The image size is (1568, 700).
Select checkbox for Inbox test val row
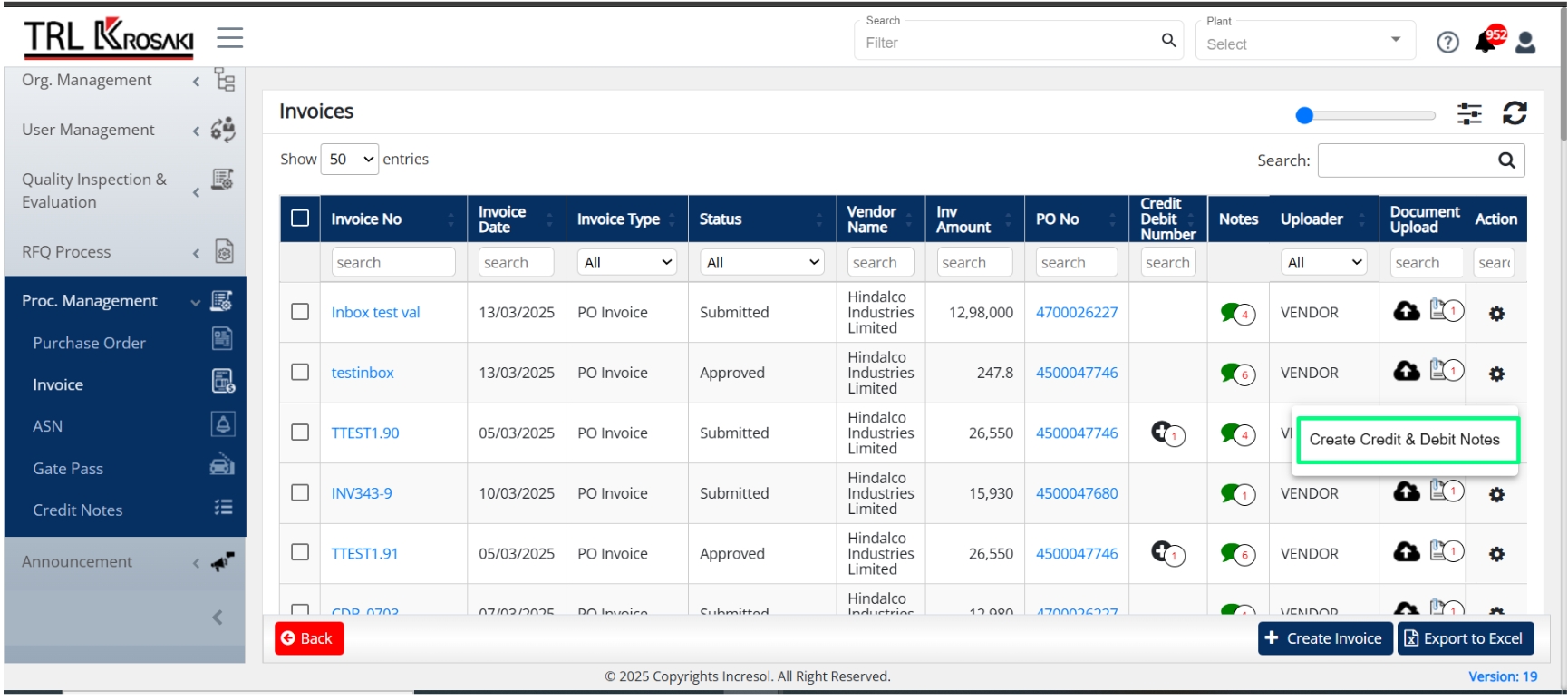300,311
